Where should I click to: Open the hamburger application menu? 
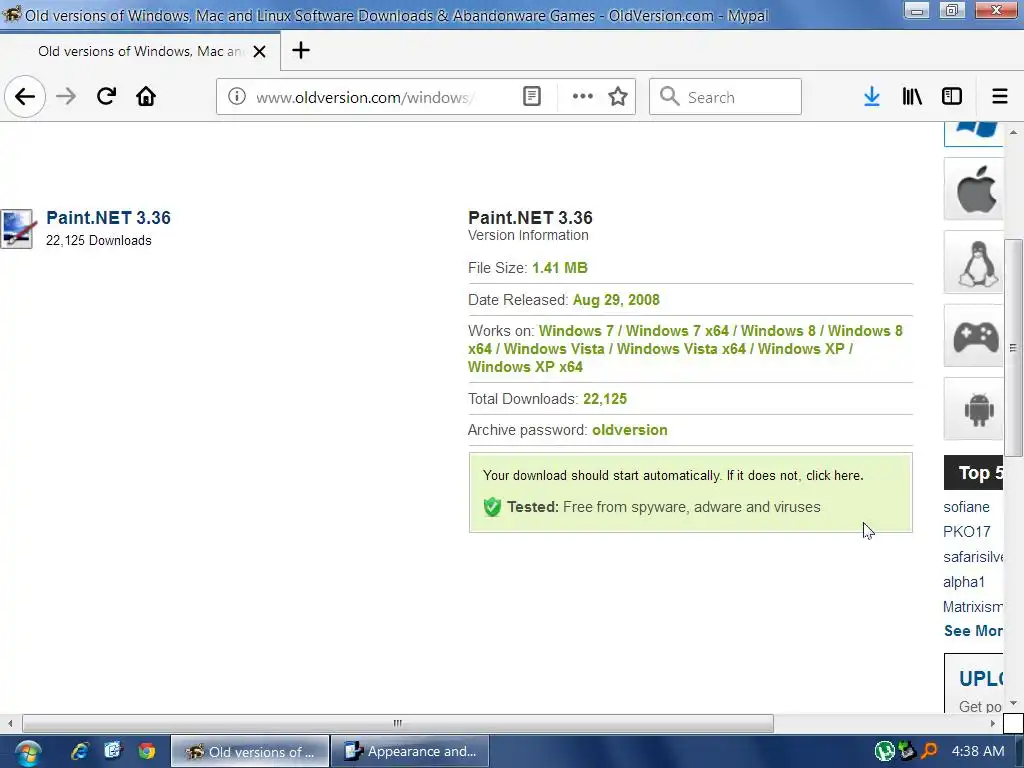tap(999, 97)
